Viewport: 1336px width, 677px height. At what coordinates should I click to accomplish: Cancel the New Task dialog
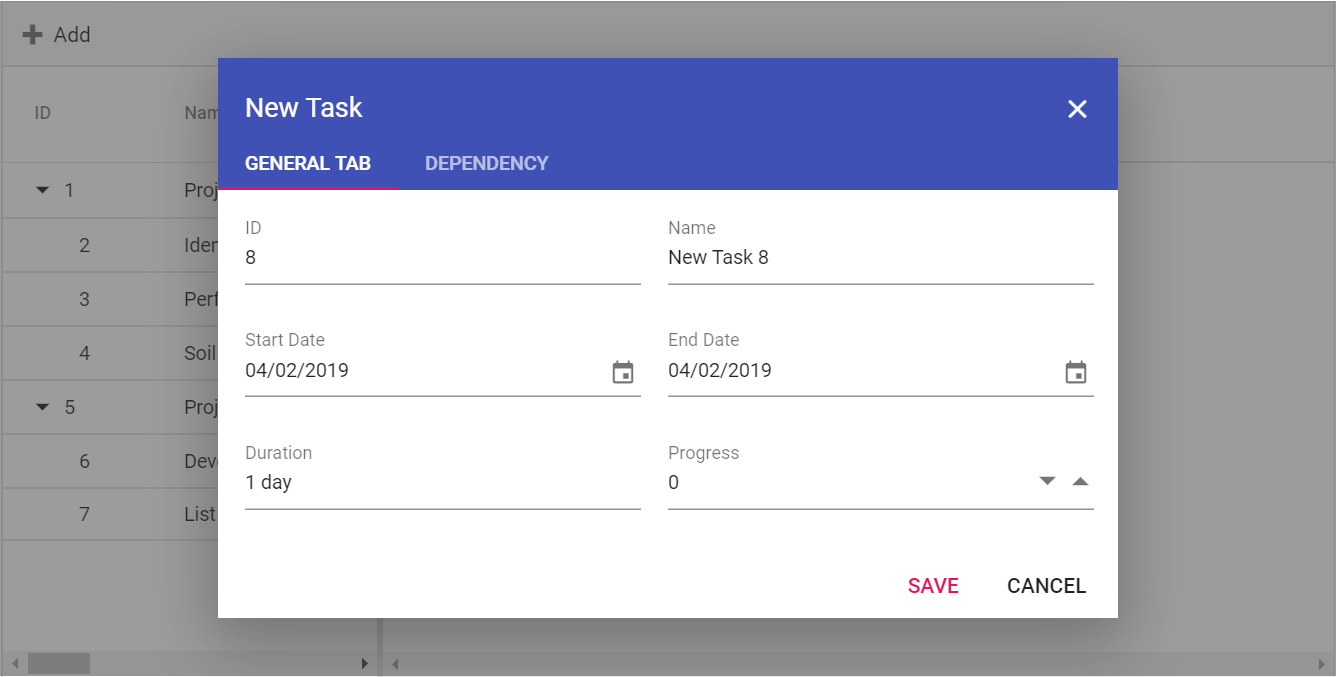pos(1046,586)
